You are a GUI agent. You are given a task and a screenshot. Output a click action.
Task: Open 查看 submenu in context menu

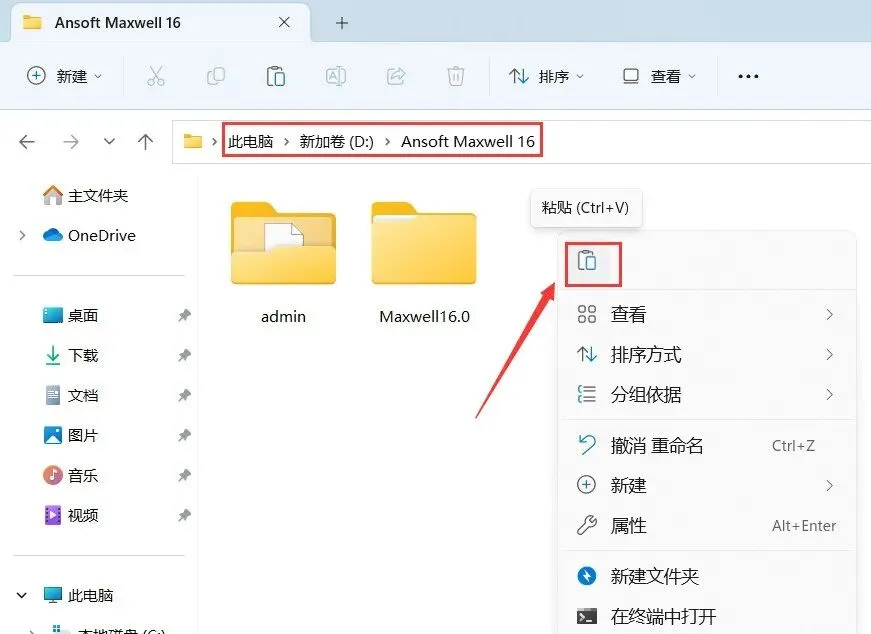pyautogui.click(x=707, y=314)
